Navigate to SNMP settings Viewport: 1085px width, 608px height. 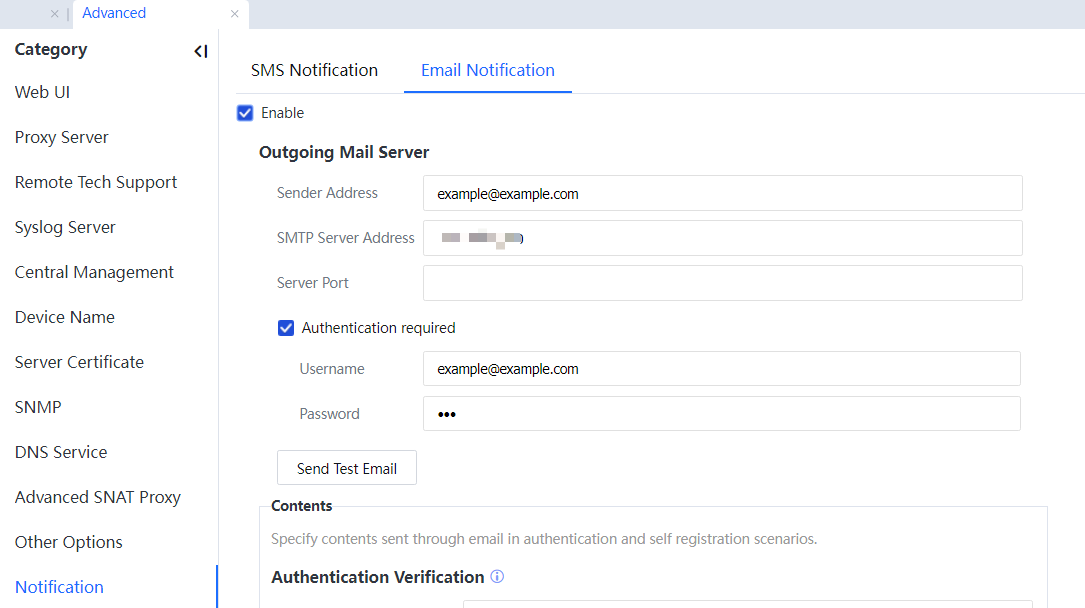coord(38,407)
